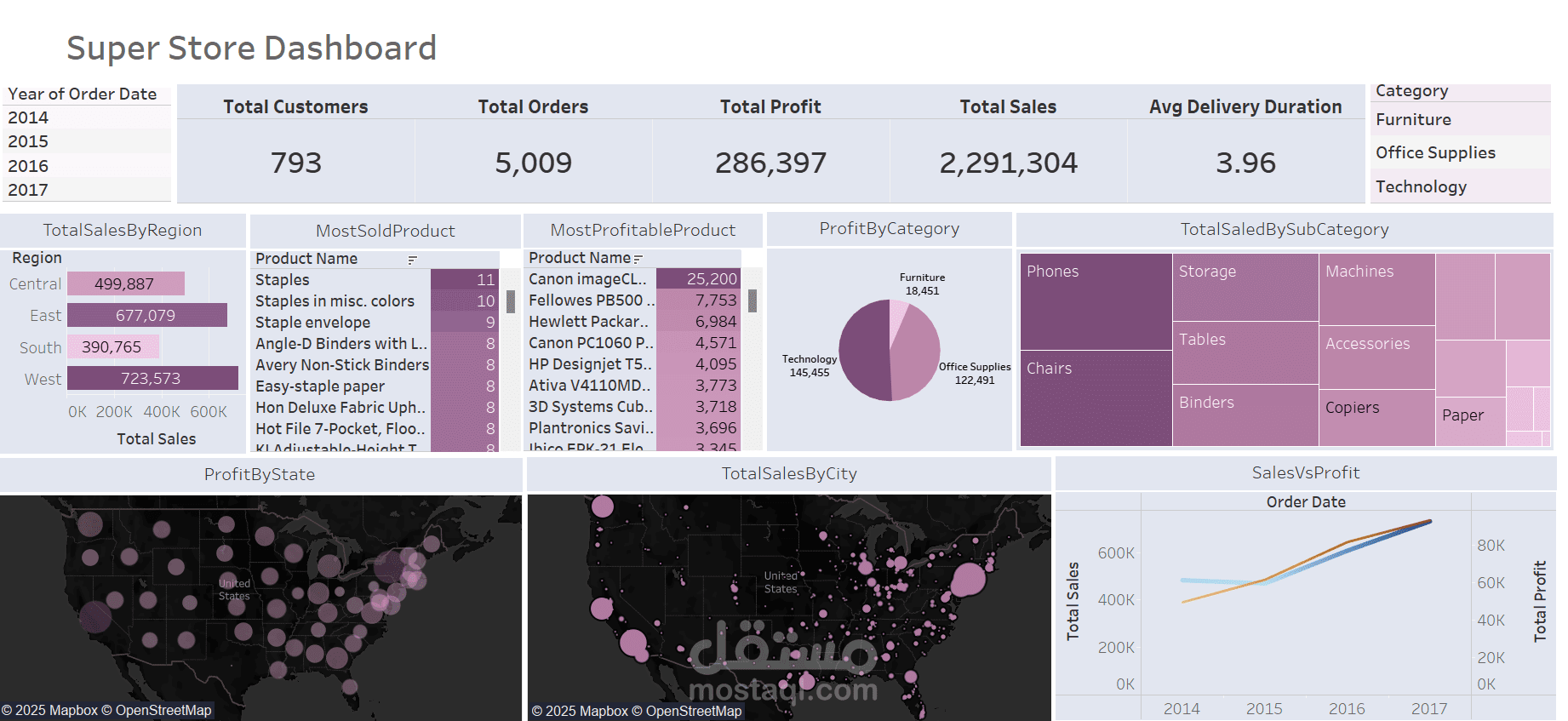1568x721 pixels.
Task: Select the Office Supplies pie slice
Action: [916, 356]
